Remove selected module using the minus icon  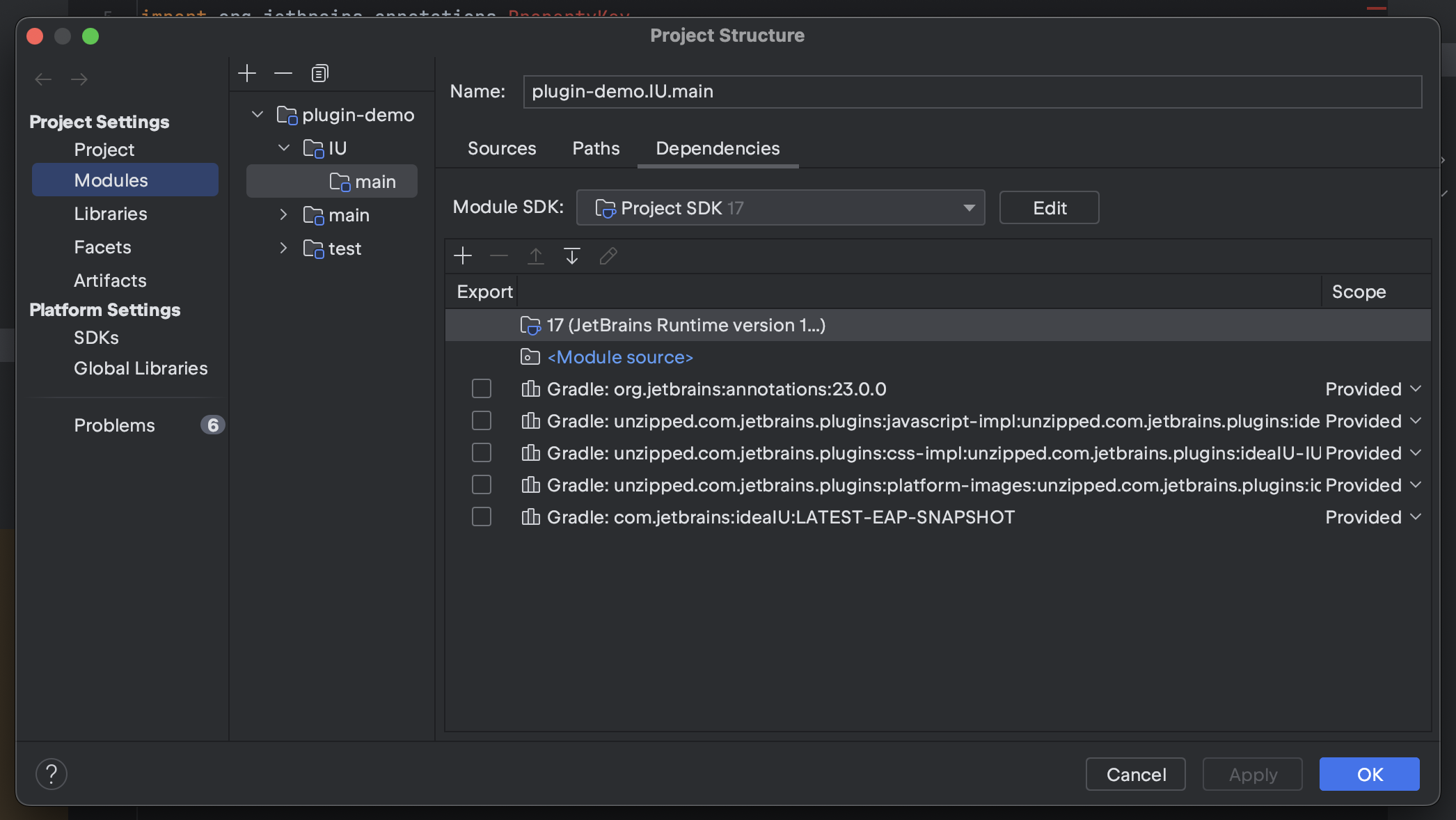point(283,72)
